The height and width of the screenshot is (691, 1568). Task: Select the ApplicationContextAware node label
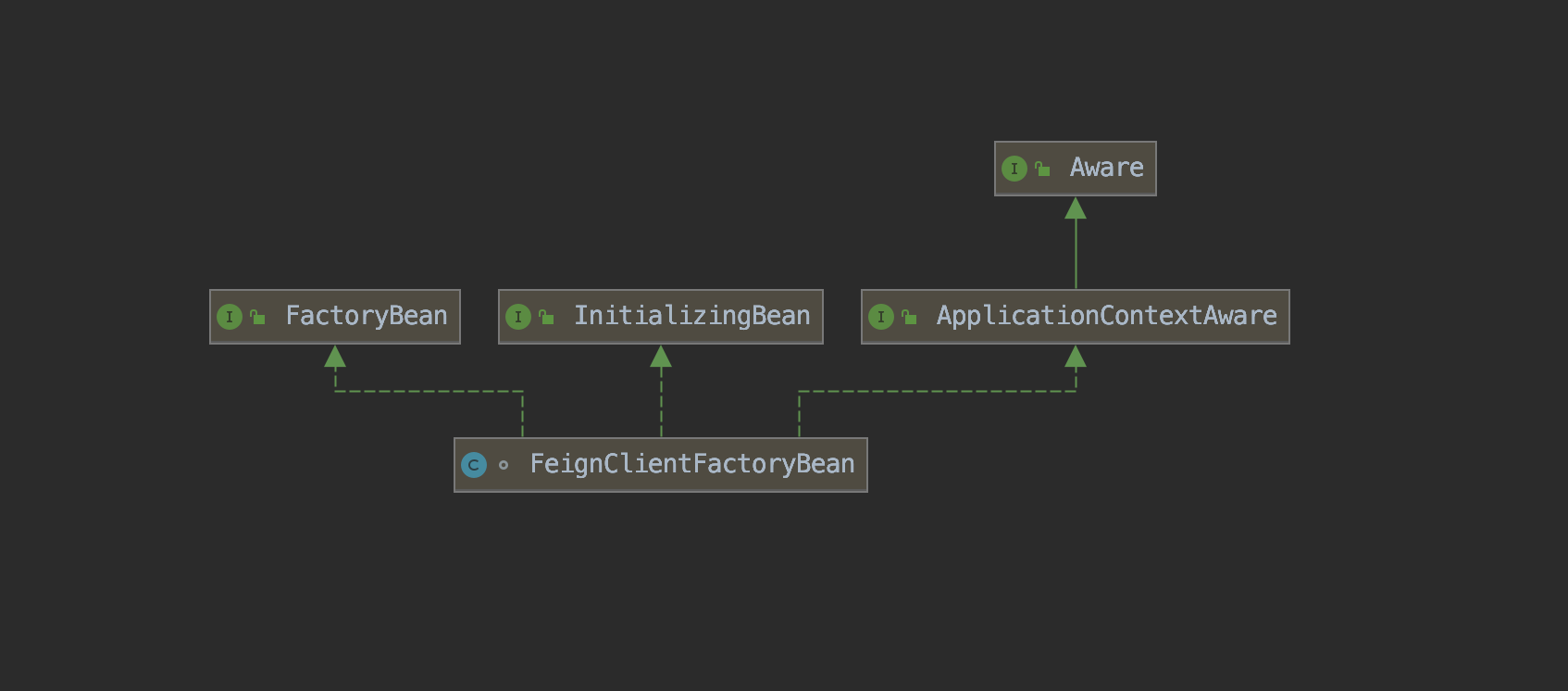(x=1106, y=316)
